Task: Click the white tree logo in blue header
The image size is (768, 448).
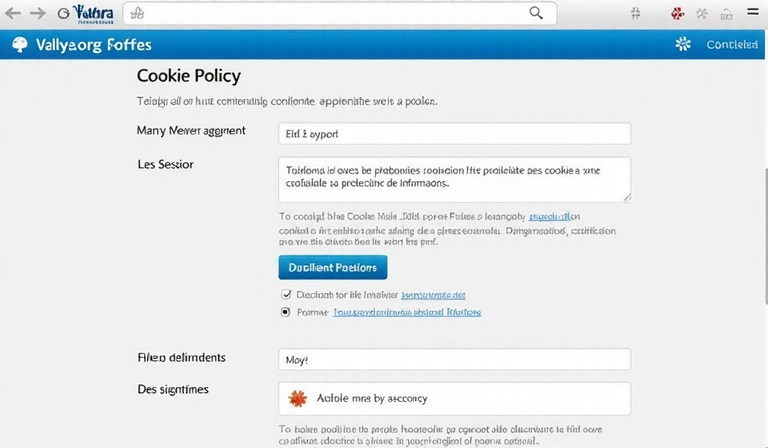Action: pyautogui.click(x=18, y=44)
